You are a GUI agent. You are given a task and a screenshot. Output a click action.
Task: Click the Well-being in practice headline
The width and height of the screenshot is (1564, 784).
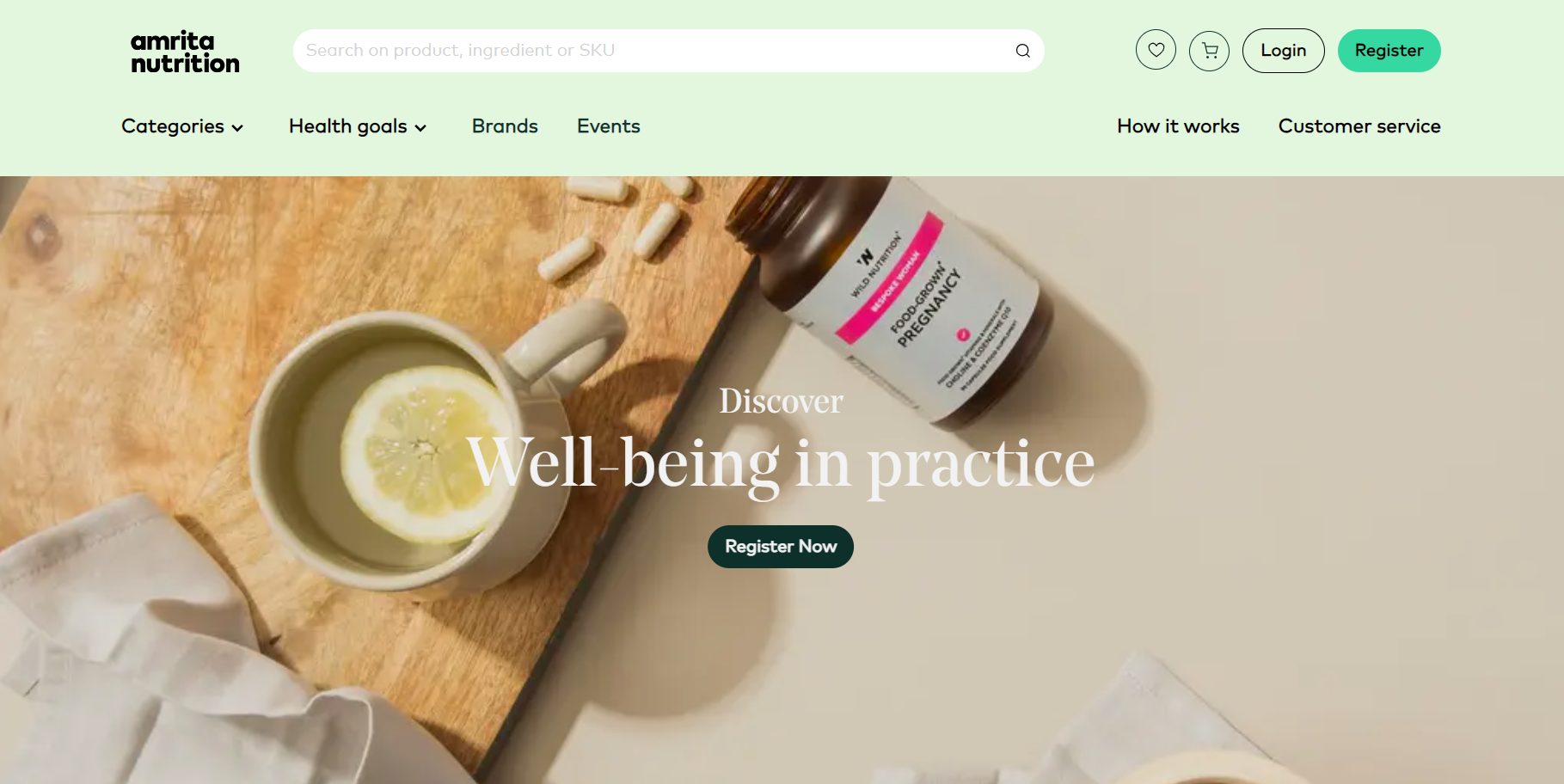[781, 464]
